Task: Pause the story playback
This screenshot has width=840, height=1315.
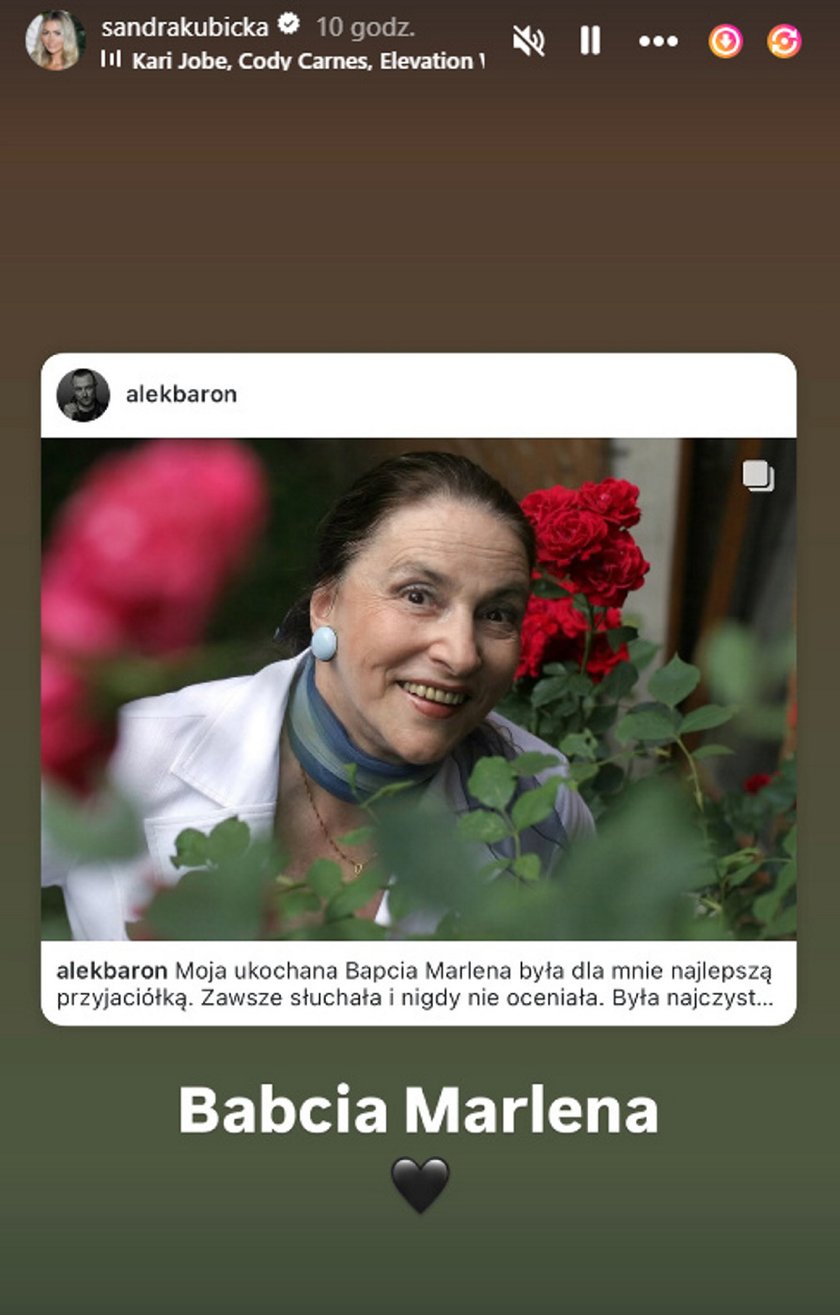Action: pos(590,41)
